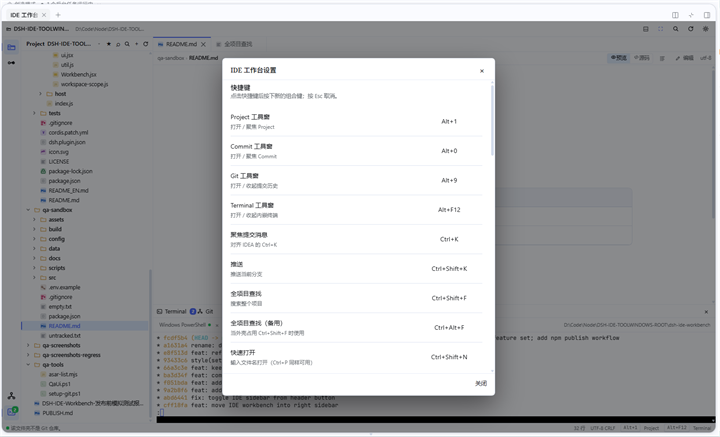
Task: Change the Git 工具窗 Alt+9 shortcut
Action: [449, 180]
